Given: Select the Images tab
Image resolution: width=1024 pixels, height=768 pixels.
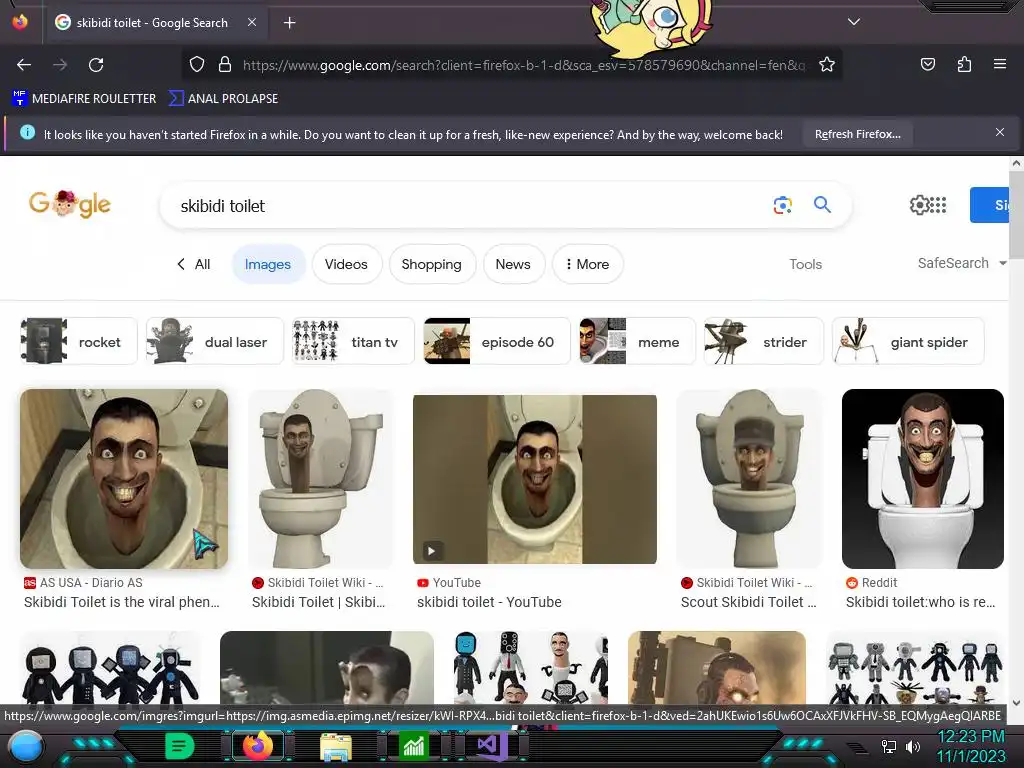Looking at the screenshot, I should [x=268, y=264].
